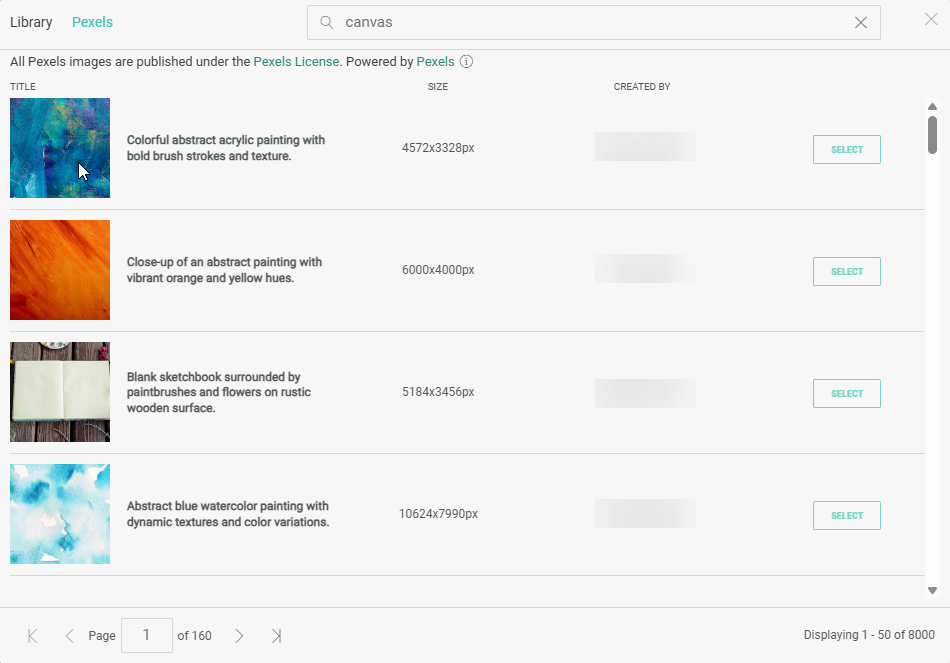950x663 pixels.
Task: Select the blue watercolor painting image
Action: point(846,516)
